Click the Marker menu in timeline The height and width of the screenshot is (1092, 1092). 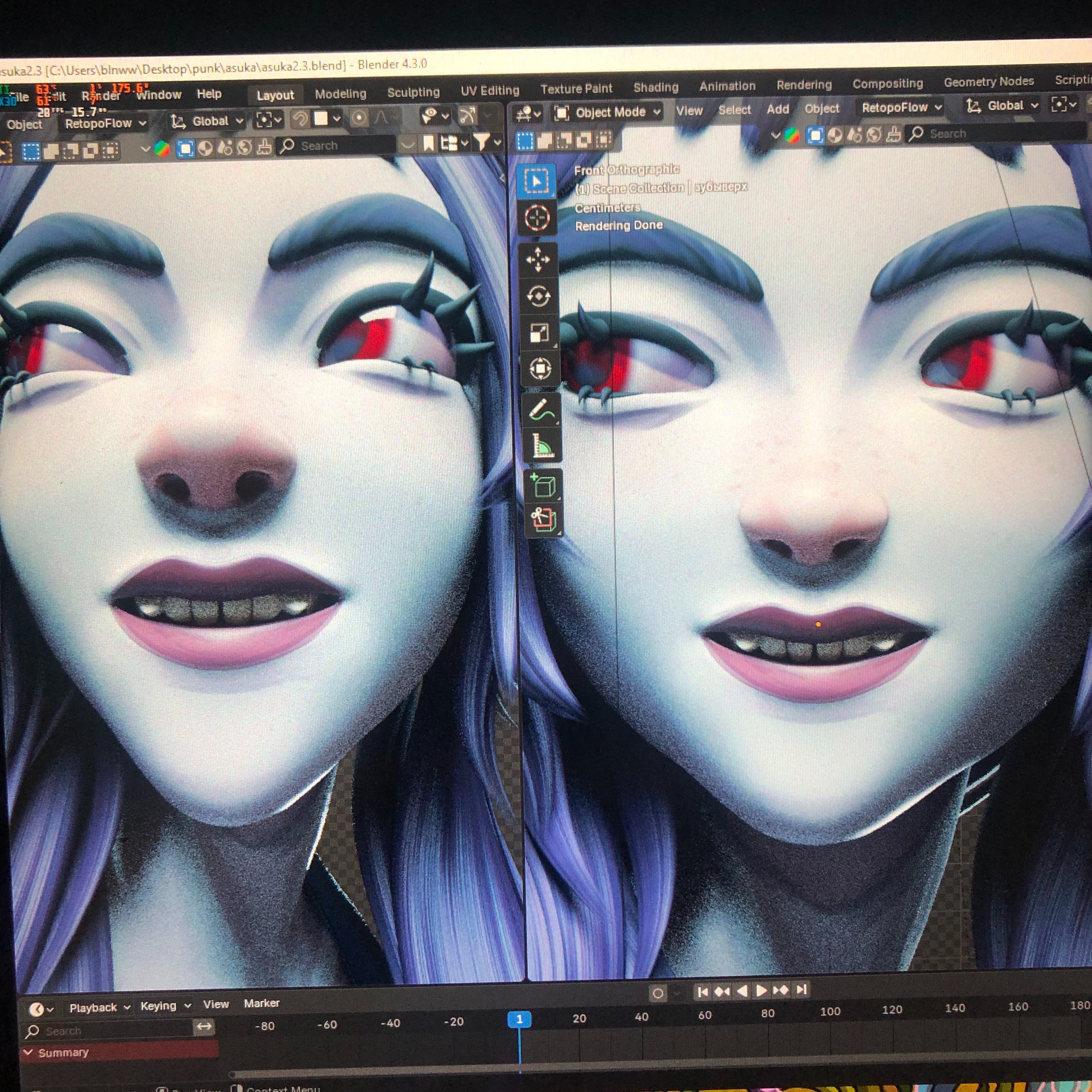pos(262,1003)
